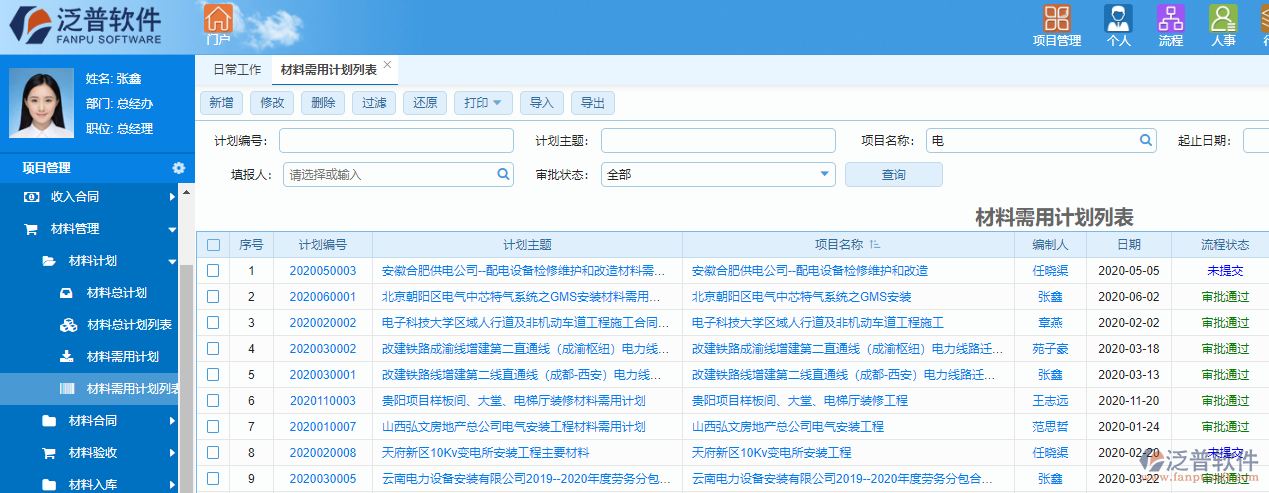1269x493 pixels.
Task: Open the 人事 module icon
Action: pos(1223,26)
